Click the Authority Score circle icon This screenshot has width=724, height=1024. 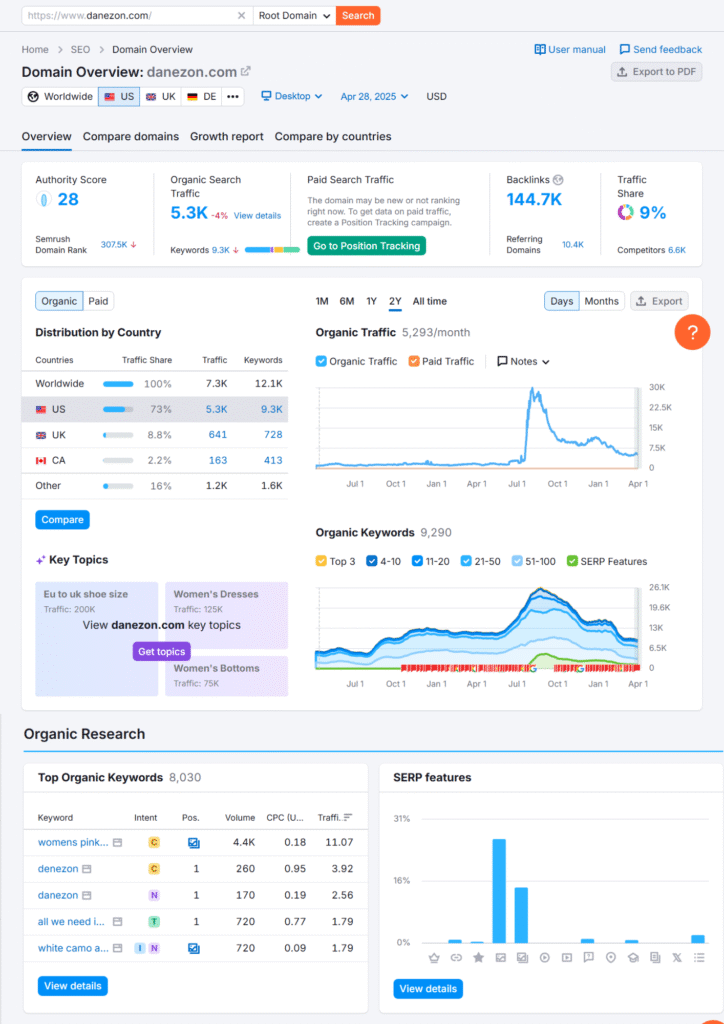43,200
